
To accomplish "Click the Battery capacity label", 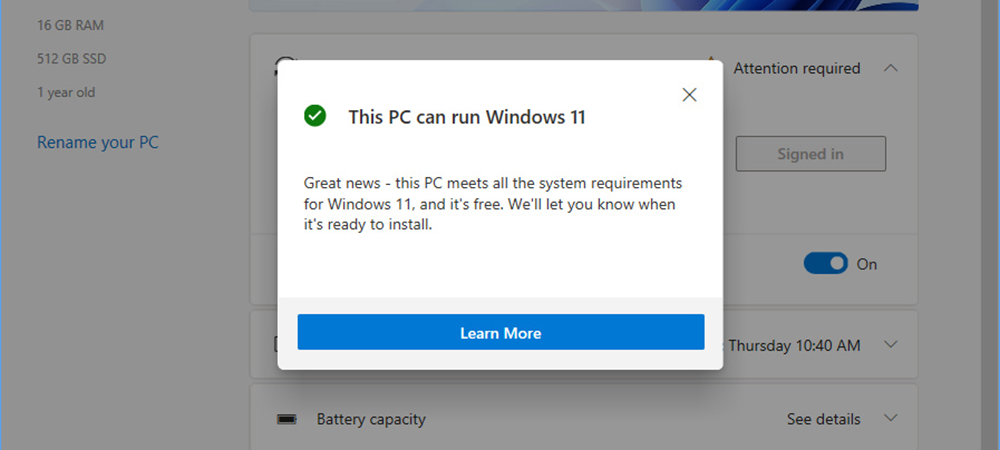I will click(371, 419).
